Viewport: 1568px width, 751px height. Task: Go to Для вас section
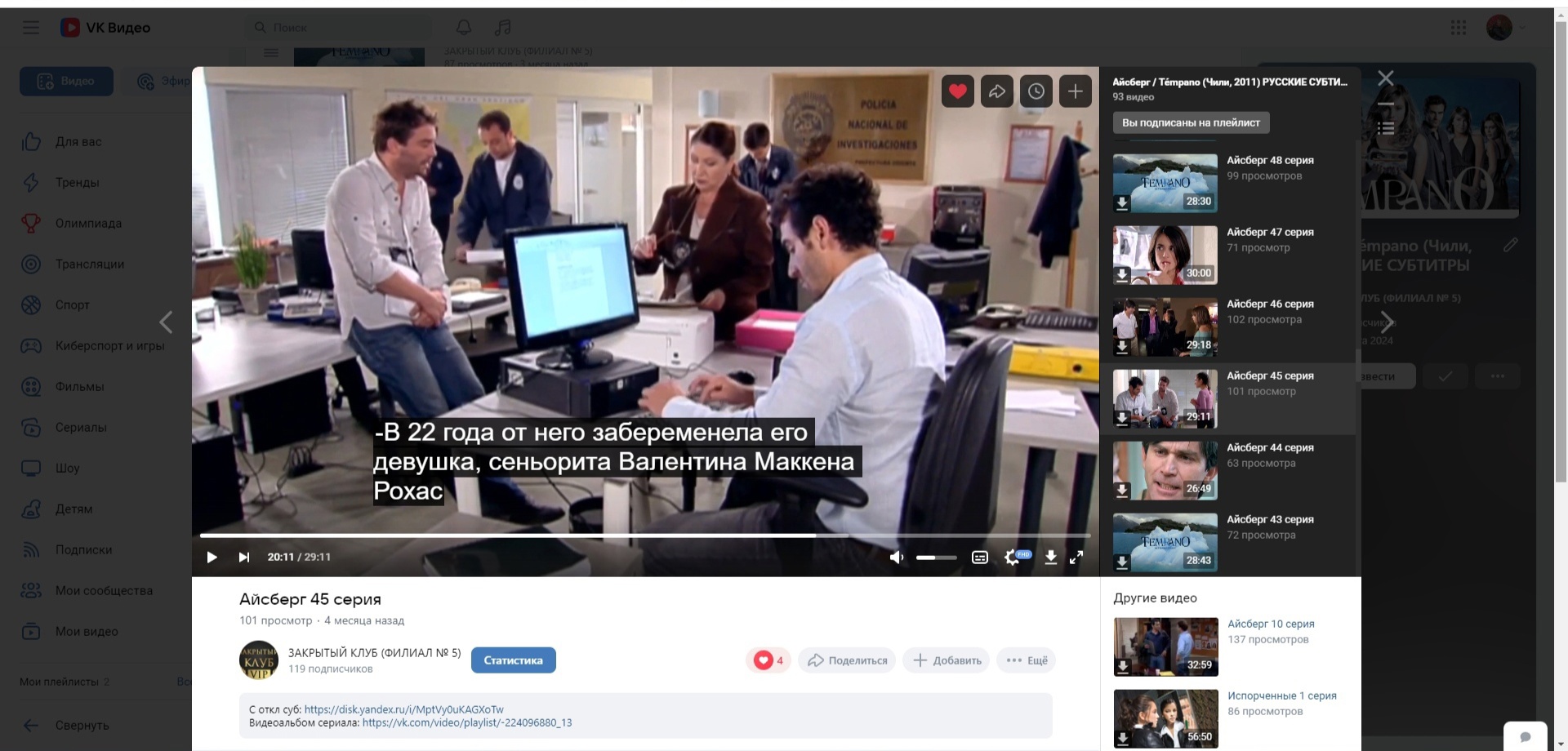tap(78, 141)
